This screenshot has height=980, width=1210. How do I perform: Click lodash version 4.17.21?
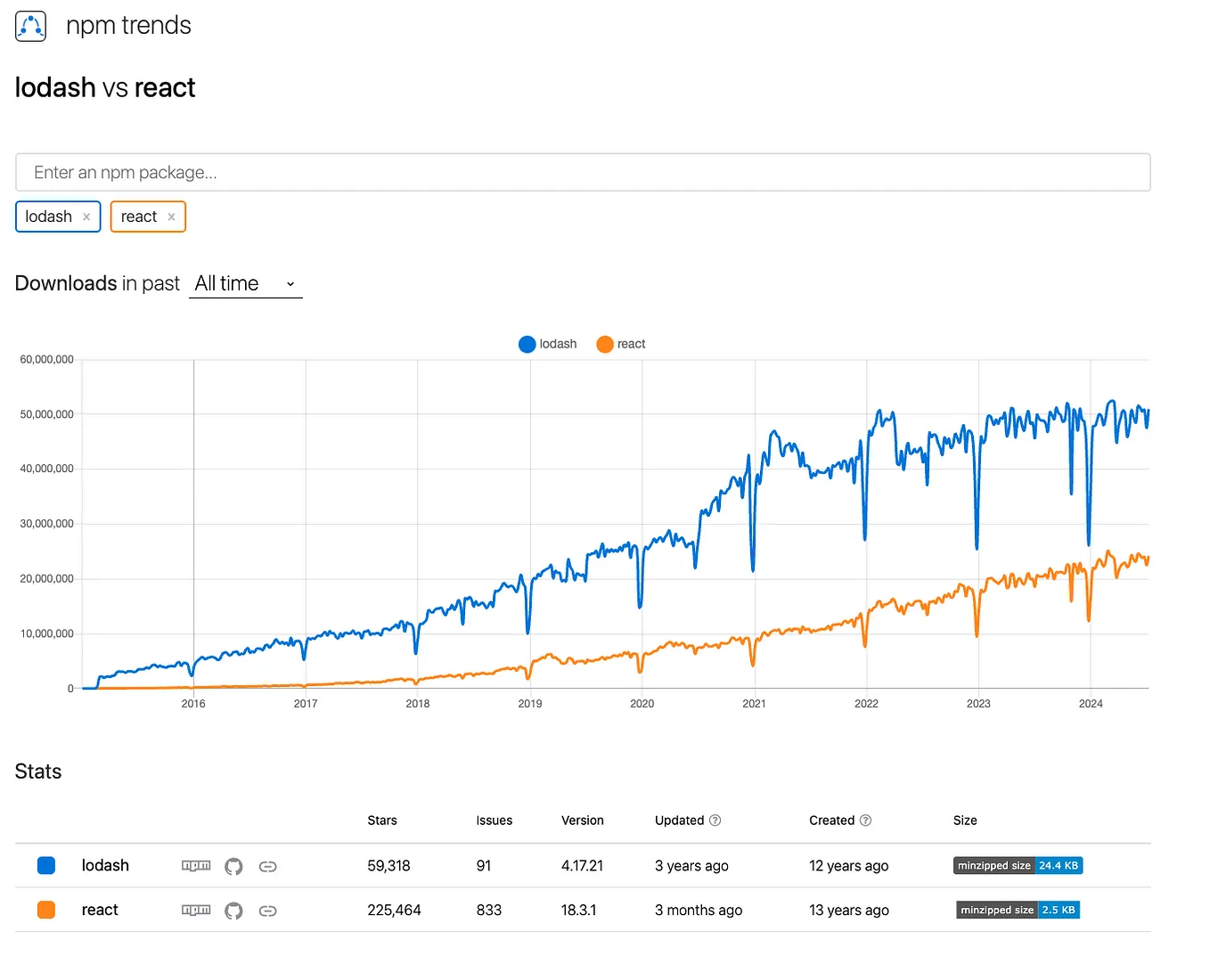pyautogui.click(x=582, y=865)
